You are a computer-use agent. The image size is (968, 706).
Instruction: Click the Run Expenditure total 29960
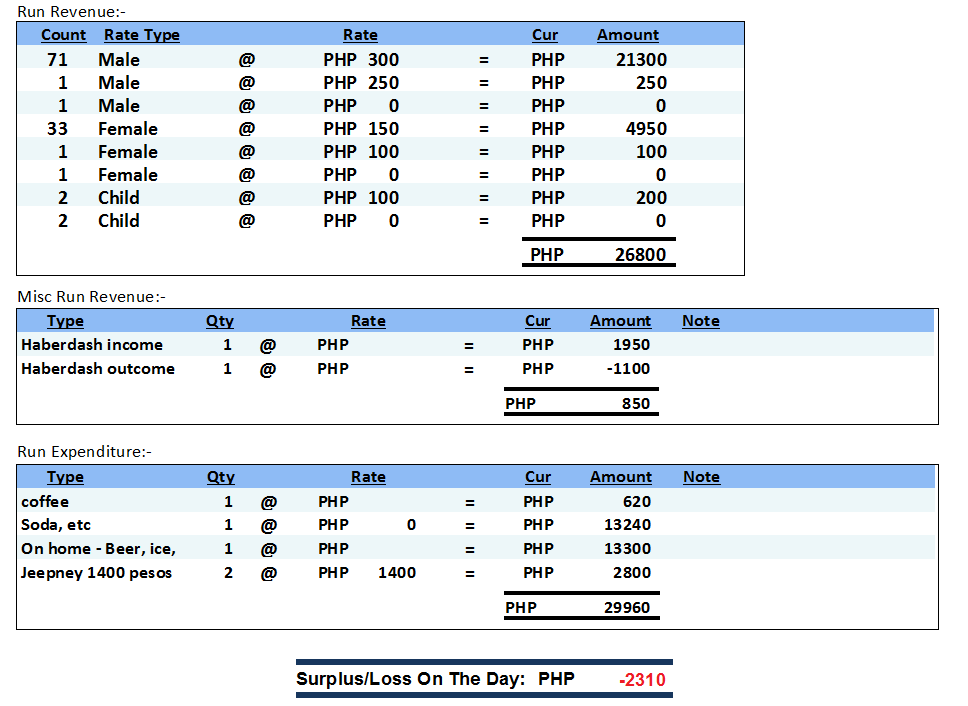[x=625, y=608]
